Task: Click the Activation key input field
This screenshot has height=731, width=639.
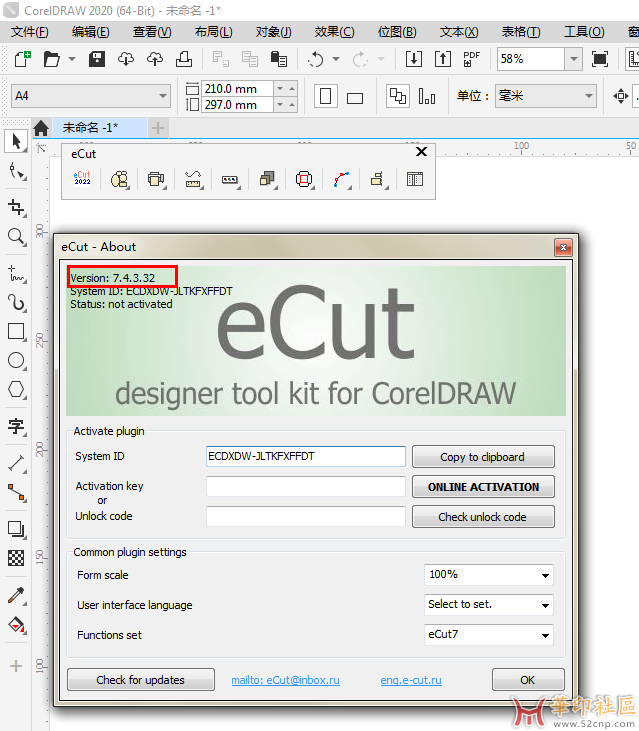Action: [x=306, y=487]
